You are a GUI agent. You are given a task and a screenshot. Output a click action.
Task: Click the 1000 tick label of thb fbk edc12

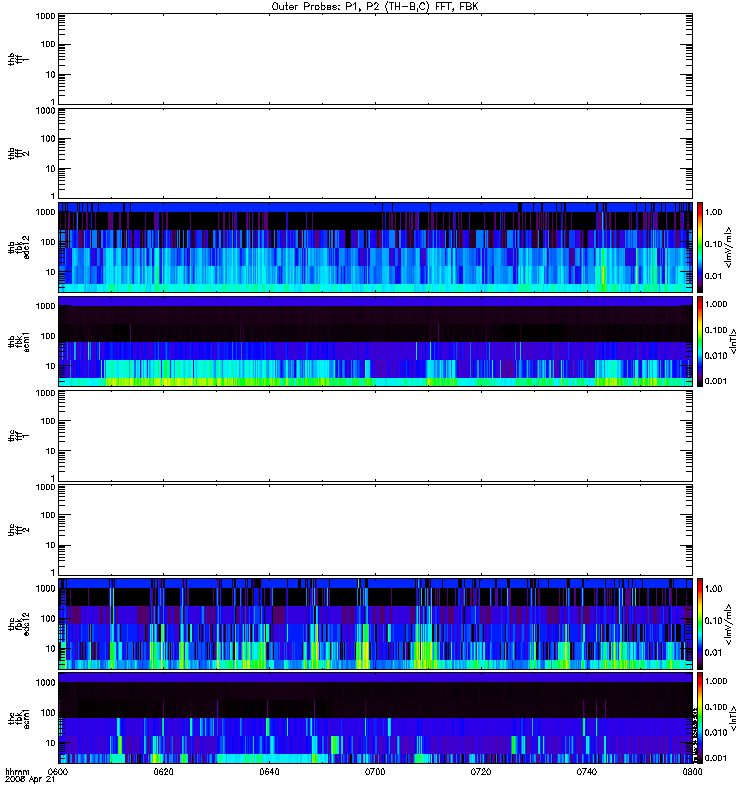point(45,212)
